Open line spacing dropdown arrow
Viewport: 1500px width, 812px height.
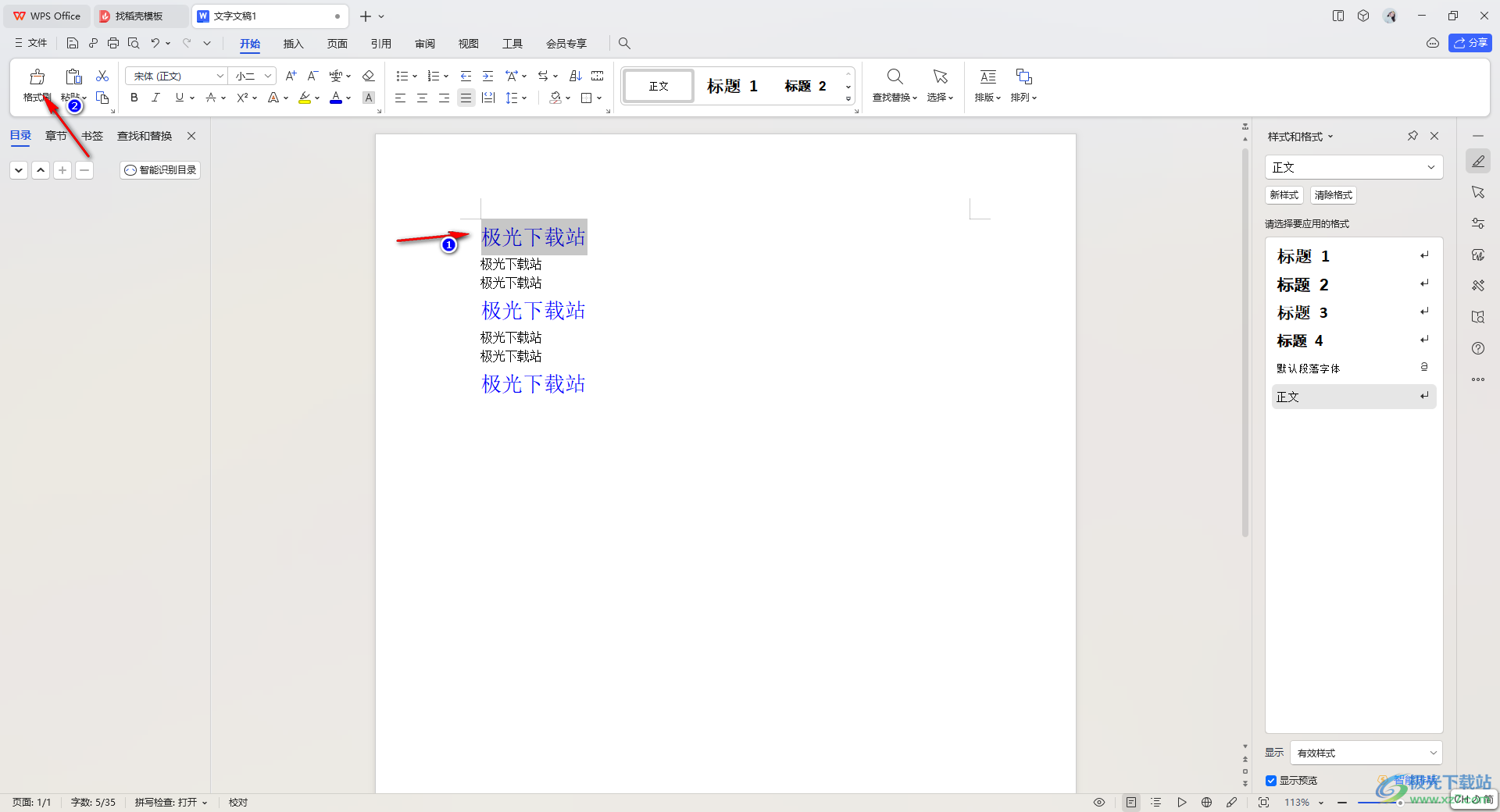[x=524, y=98]
